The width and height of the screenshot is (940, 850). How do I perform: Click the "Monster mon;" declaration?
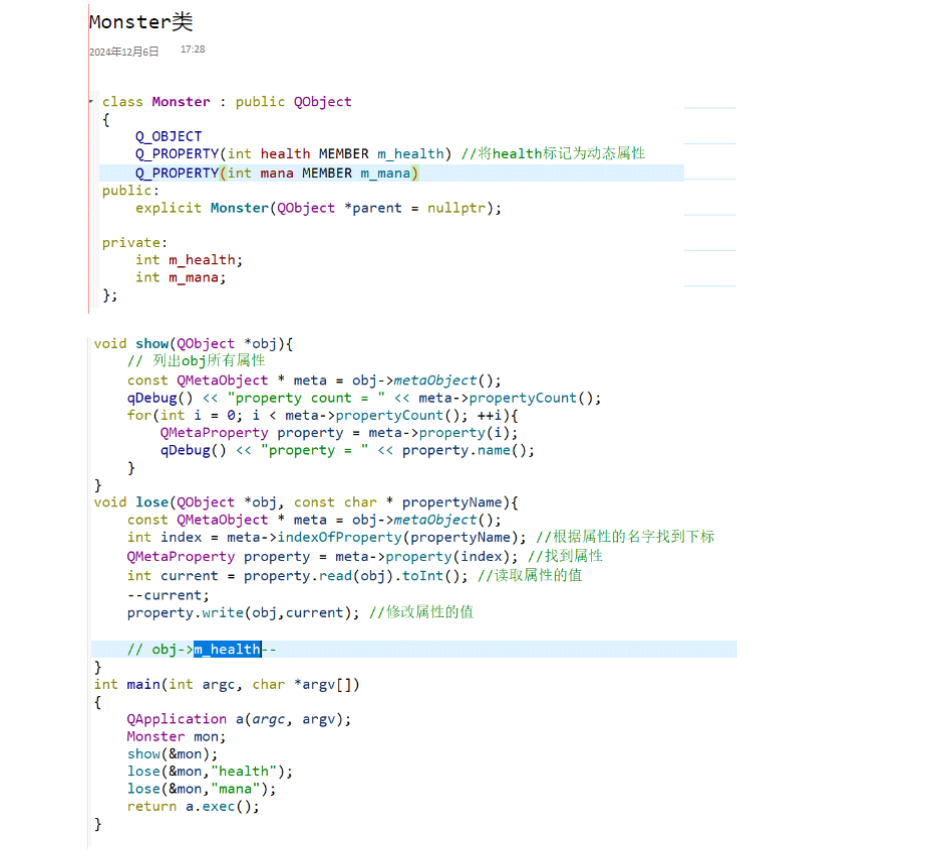pos(176,737)
